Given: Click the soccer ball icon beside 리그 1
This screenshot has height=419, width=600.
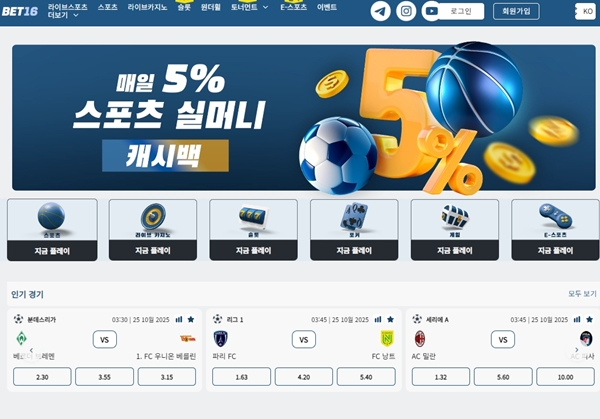Looking at the screenshot, I should [x=217, y=319].
